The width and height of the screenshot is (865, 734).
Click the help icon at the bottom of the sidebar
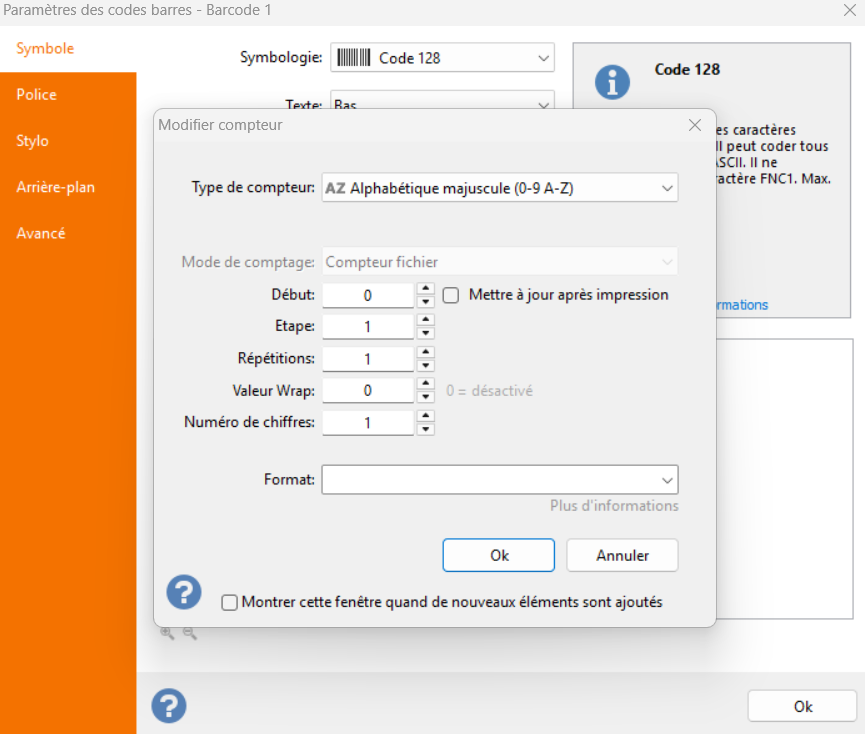click(x=169, y=706)
